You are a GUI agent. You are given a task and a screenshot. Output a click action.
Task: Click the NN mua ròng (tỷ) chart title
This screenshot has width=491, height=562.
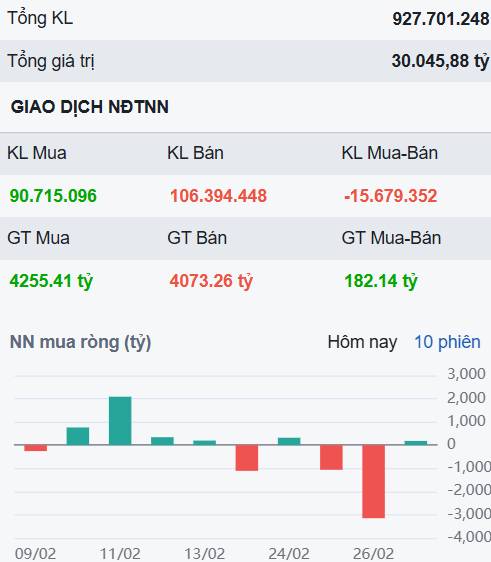(81, 343)
